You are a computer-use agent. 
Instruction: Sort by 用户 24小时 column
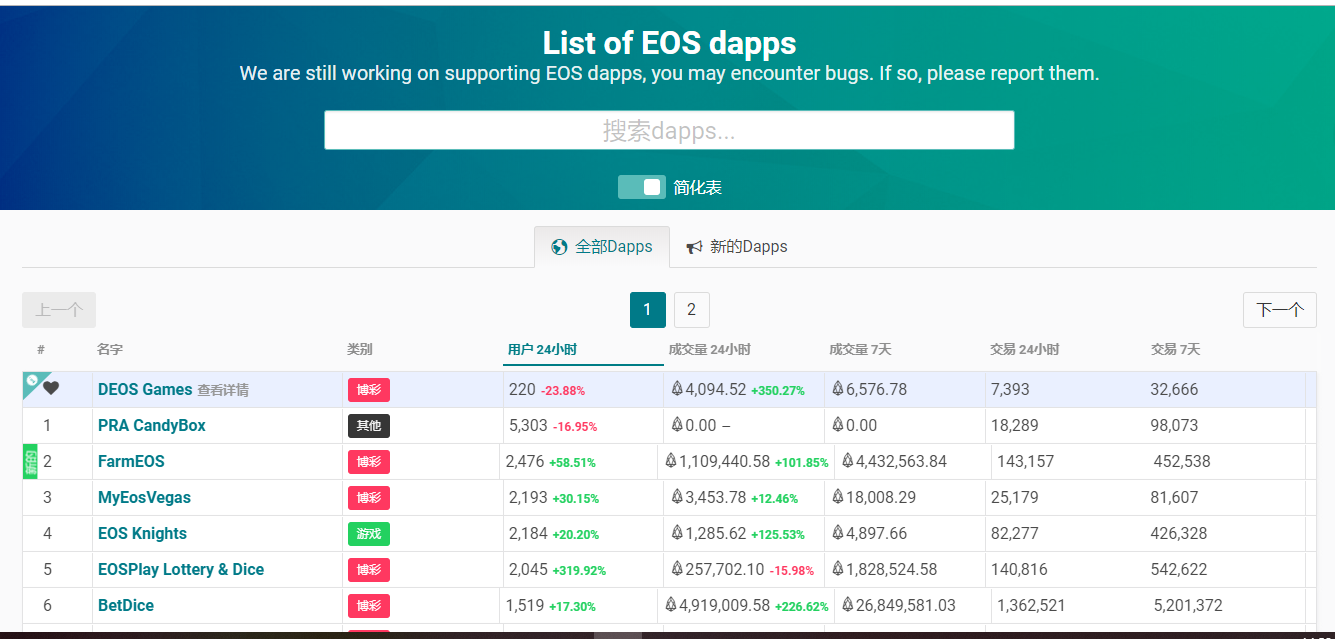542,350
